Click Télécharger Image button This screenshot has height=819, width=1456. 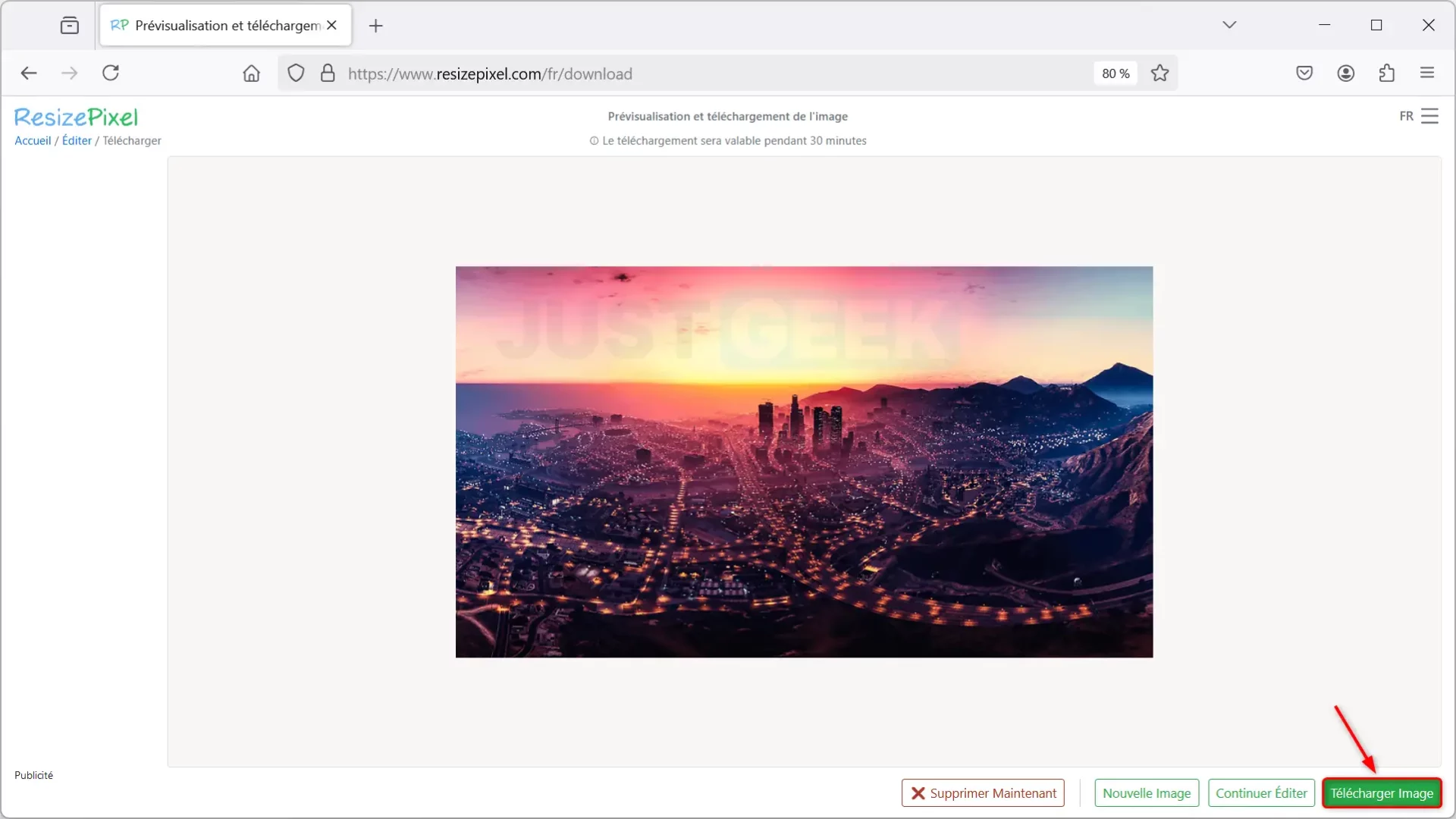(1382, 793)
